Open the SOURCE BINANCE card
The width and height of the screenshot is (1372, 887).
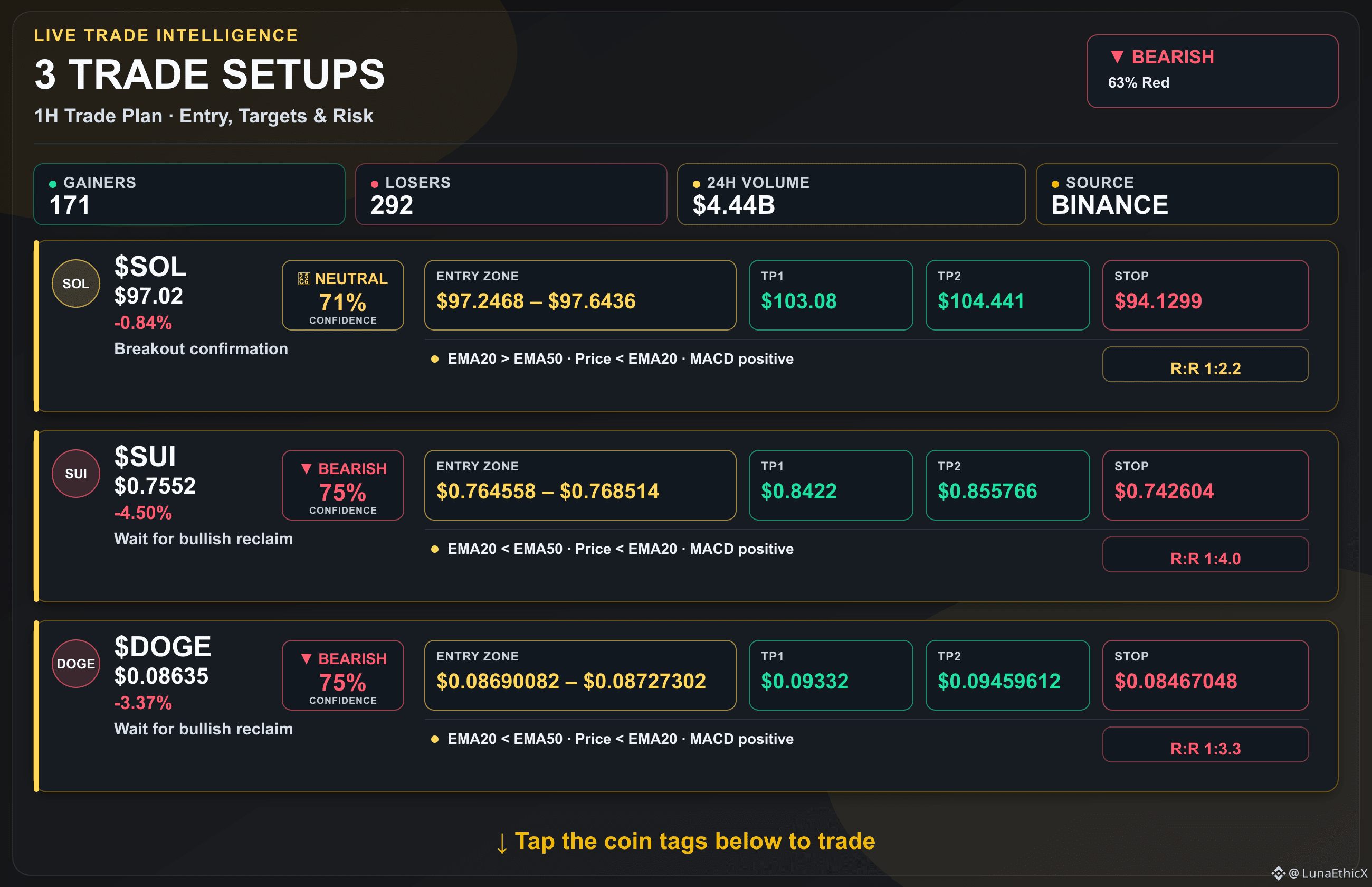click(1187, 194)
